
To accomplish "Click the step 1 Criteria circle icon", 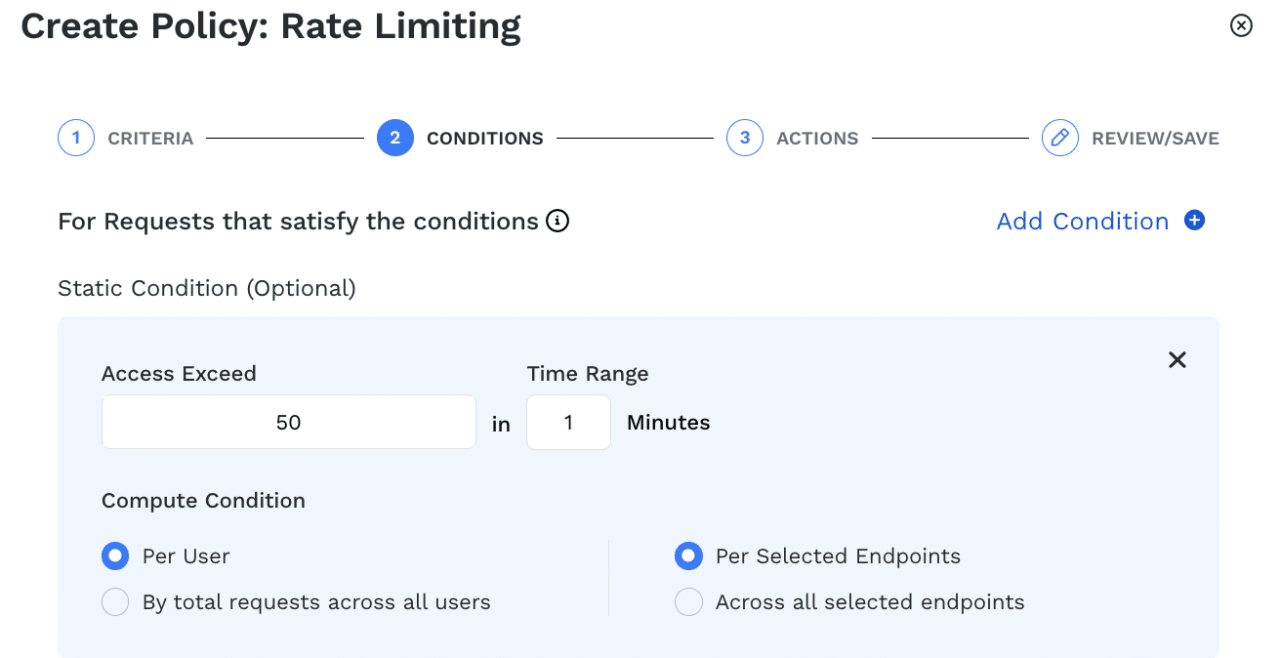I will [x=76, y=137].
